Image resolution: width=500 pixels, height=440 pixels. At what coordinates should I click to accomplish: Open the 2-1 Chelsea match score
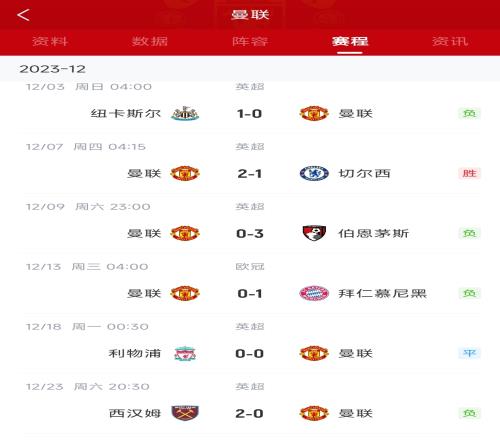249,174
